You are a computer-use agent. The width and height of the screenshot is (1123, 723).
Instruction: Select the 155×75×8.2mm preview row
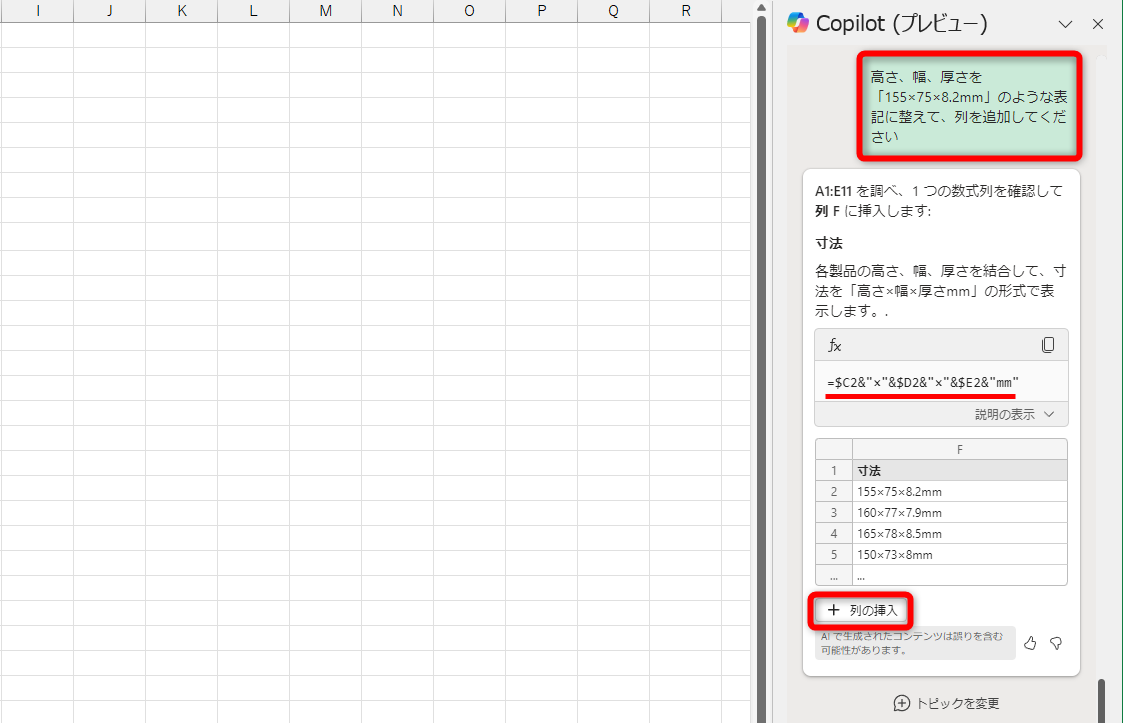coord(900,491)
